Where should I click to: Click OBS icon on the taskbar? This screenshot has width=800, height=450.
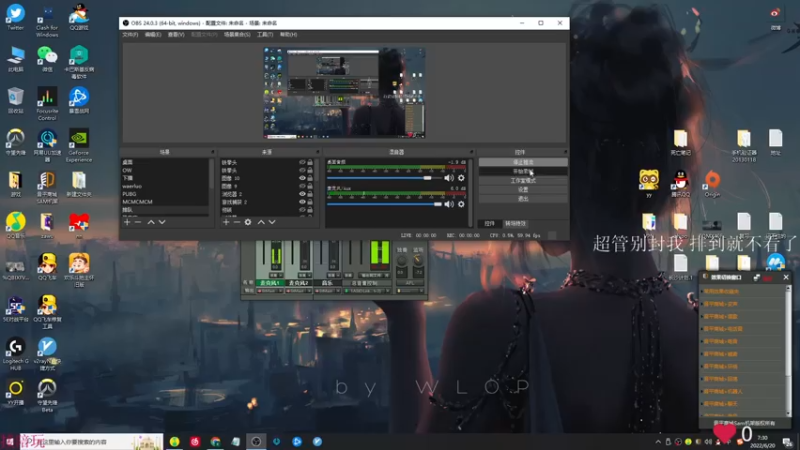click(x=256, y=441)
